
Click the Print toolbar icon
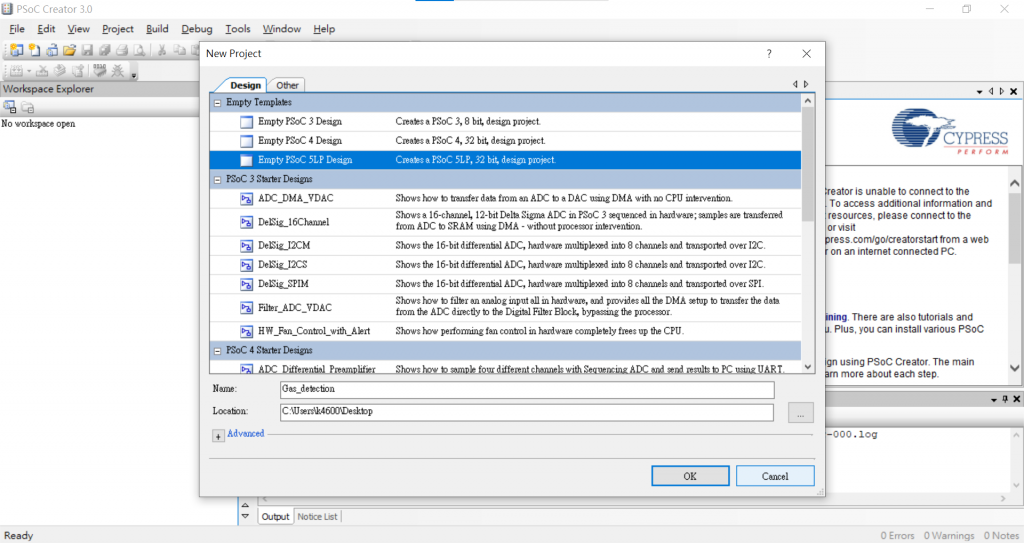[x=122, y=50]
